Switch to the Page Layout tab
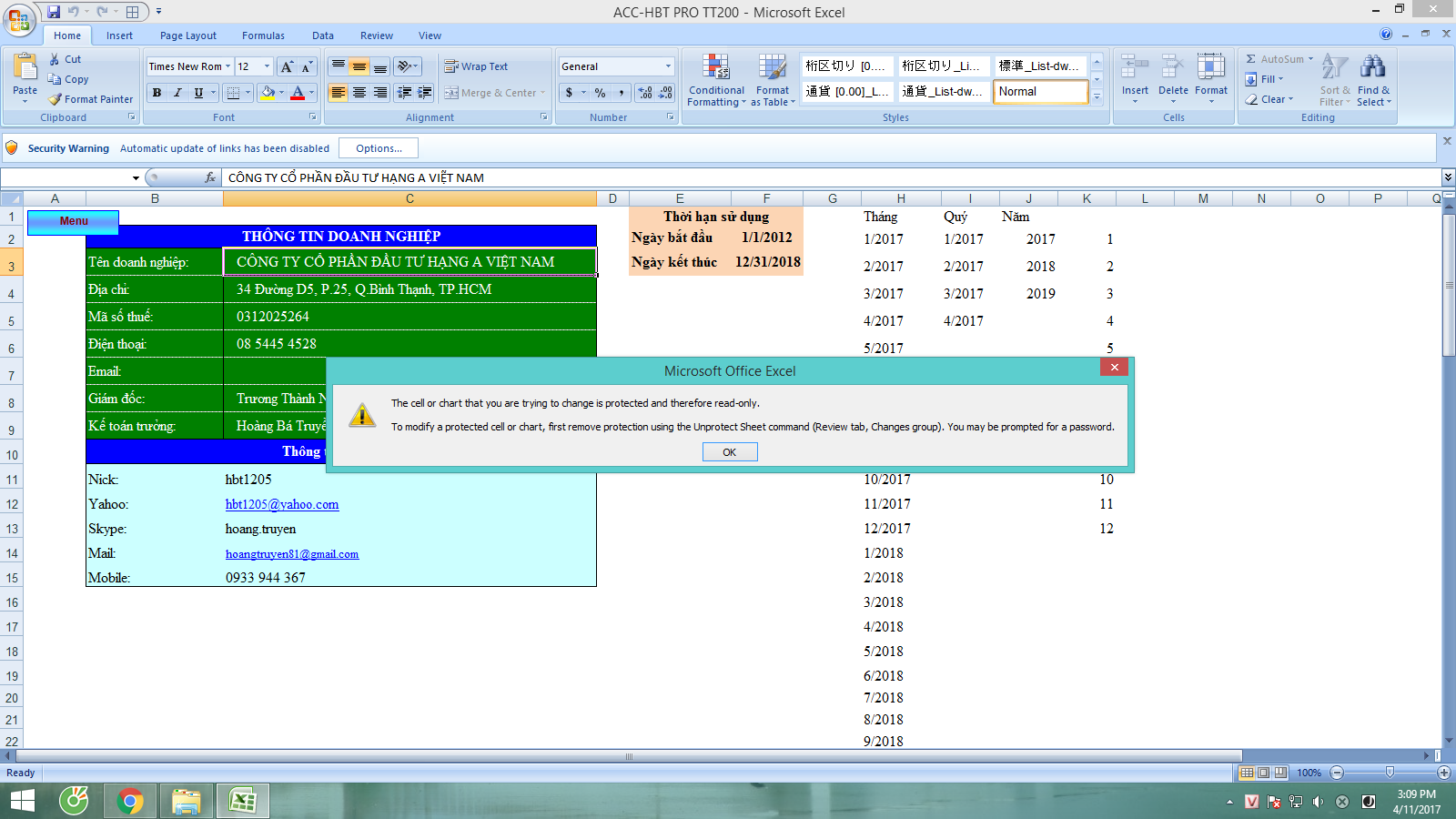1456x819 pixels. coord(187,35)
